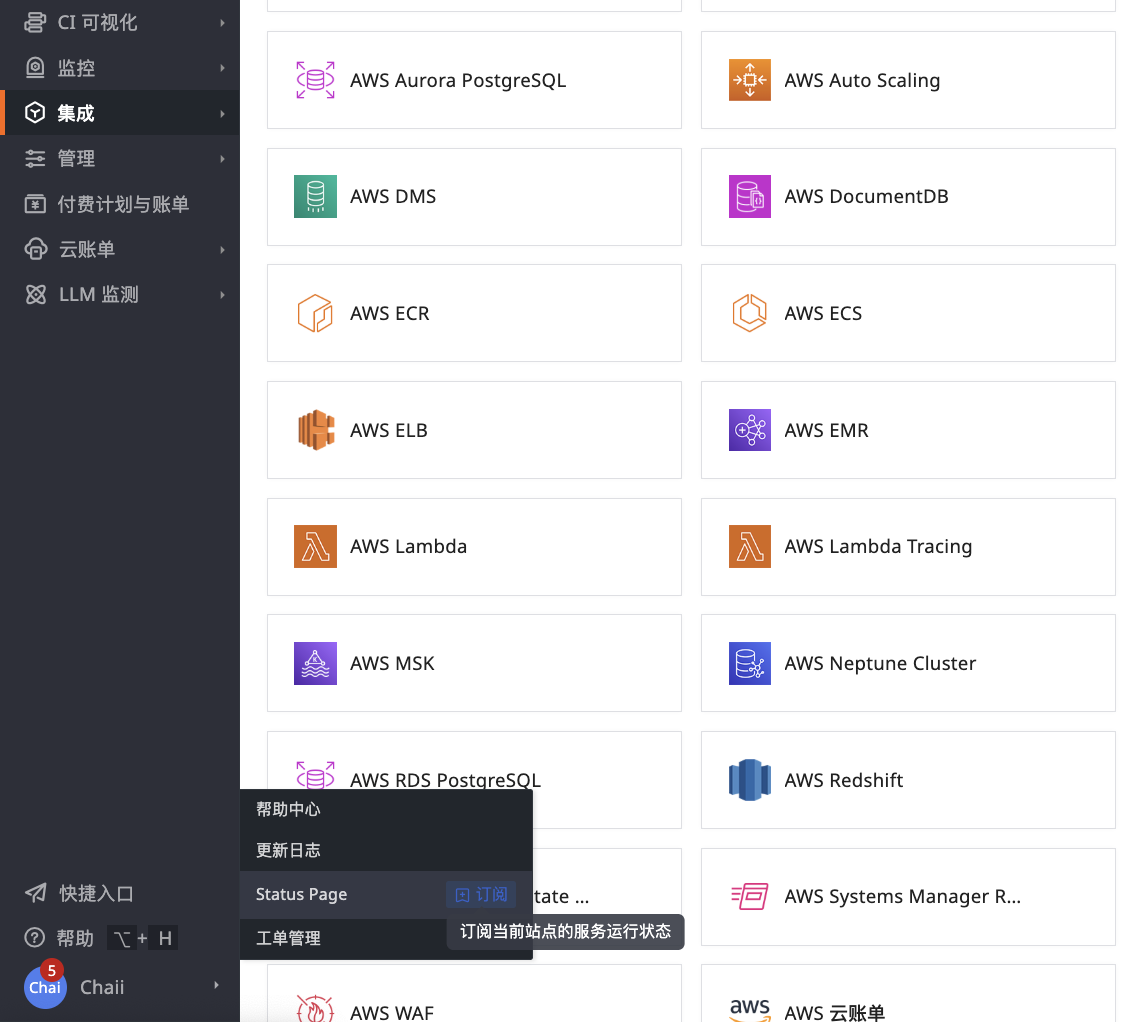Click the AWS DMS green database icon
The height and width of the screenshot is (1022, 1130).
pos(315,196)
